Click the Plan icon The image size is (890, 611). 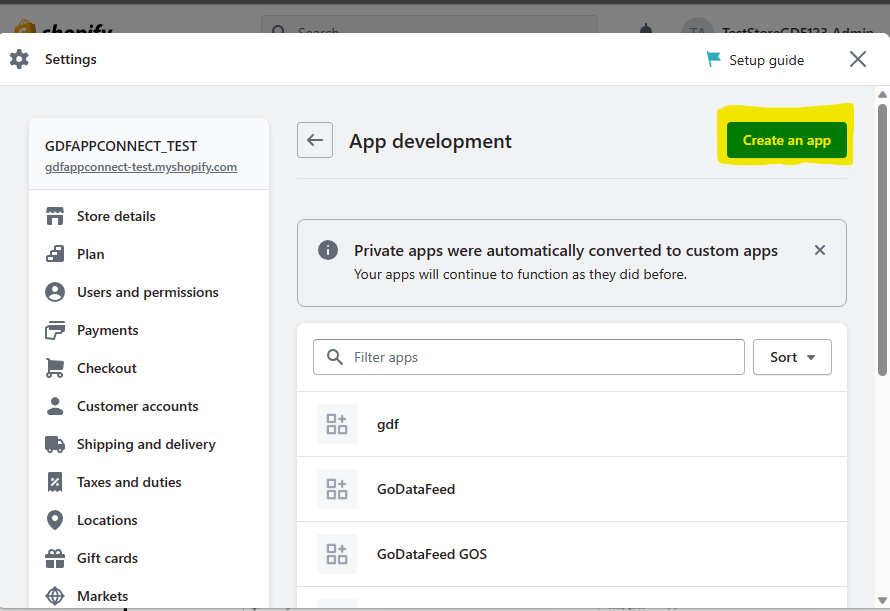coord(55,254)
